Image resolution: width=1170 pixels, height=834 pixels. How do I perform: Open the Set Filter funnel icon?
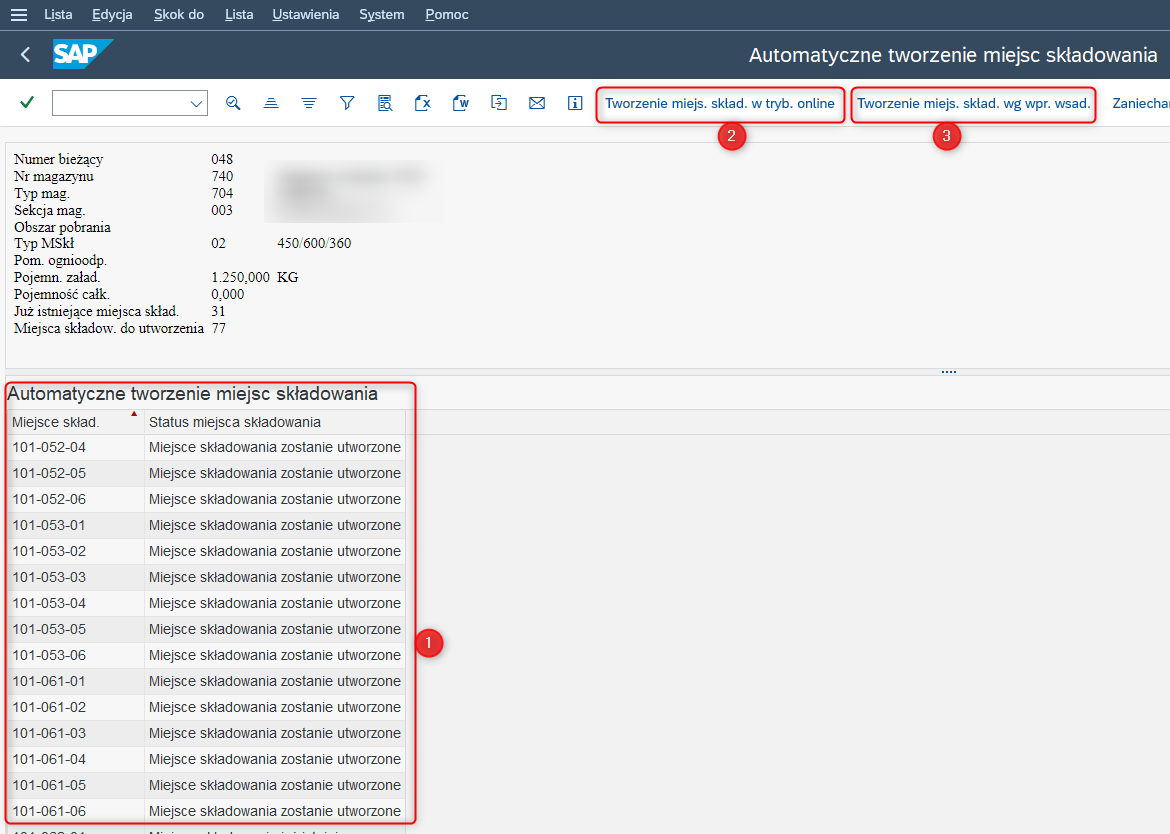coord(347,103)
